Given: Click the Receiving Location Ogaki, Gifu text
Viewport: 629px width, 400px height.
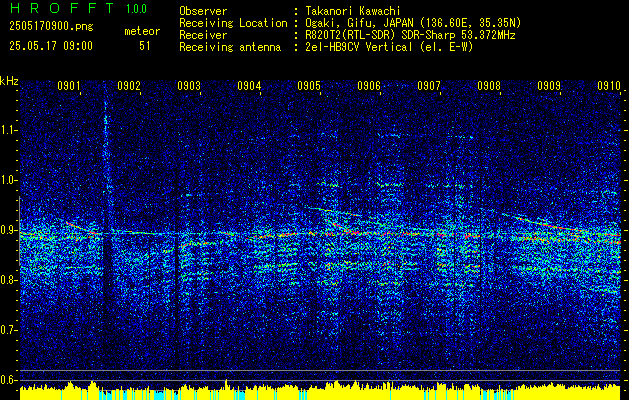Looking at the screenshot, I should pyautogui.click(x=413, y=23).
